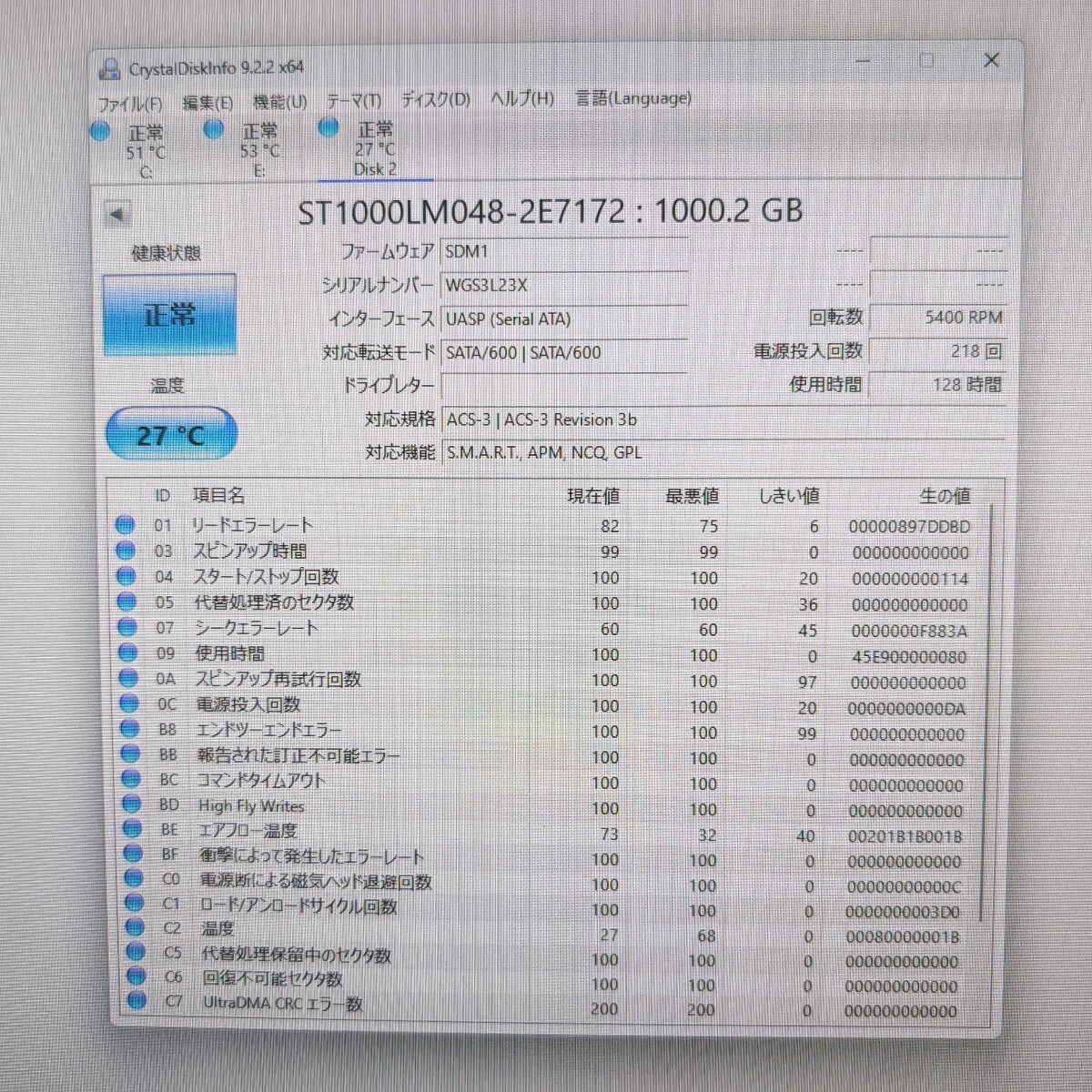Click the raw value 0000000F883A
This screenshot has height=1092, width=1092.
[909, 631]
